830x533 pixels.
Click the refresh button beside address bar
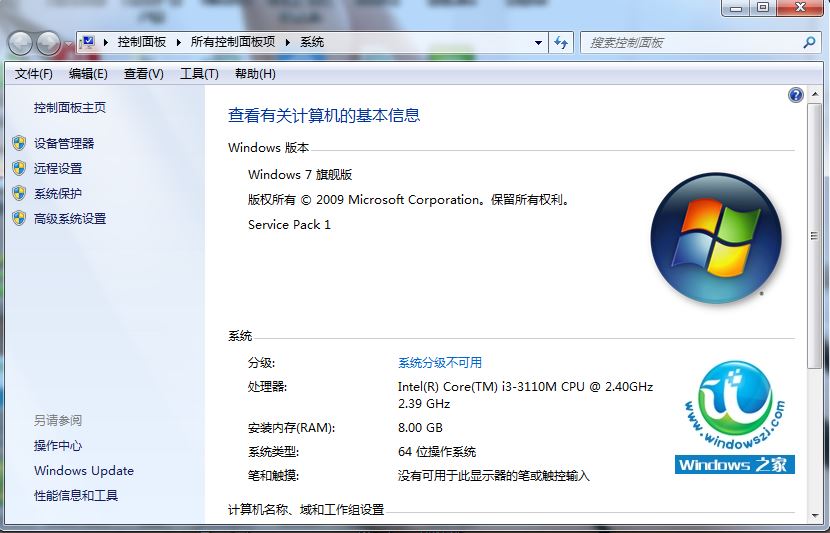coord(561,43)
